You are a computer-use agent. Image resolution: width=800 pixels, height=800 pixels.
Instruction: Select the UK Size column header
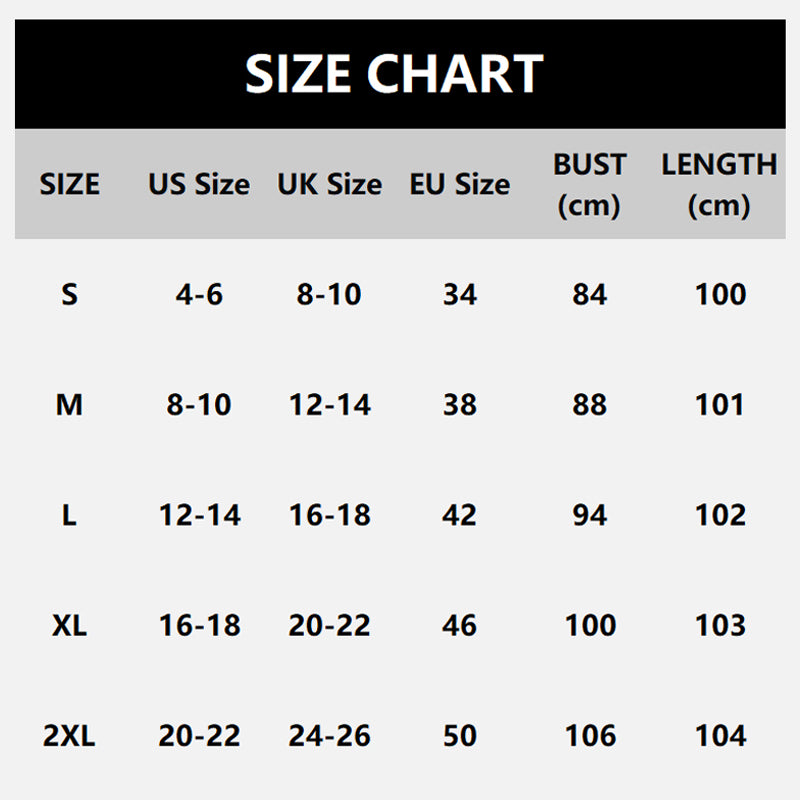[x=329, y=184]
